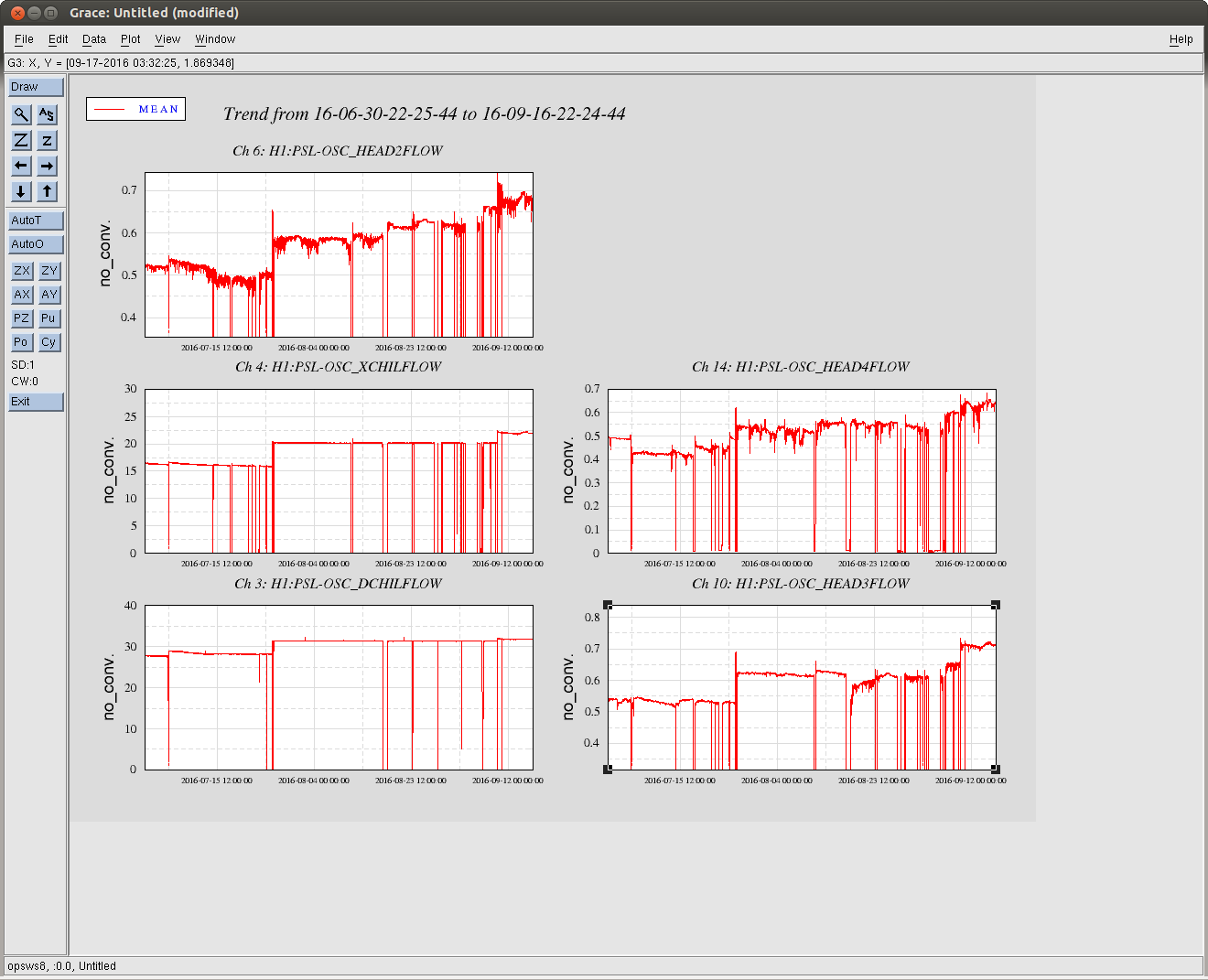This screenshot has height=980, width=1208.
Task: Click the Ch 3 DCHILFLOW graph title
Action: pyautogui.click(x=338, y=584)
